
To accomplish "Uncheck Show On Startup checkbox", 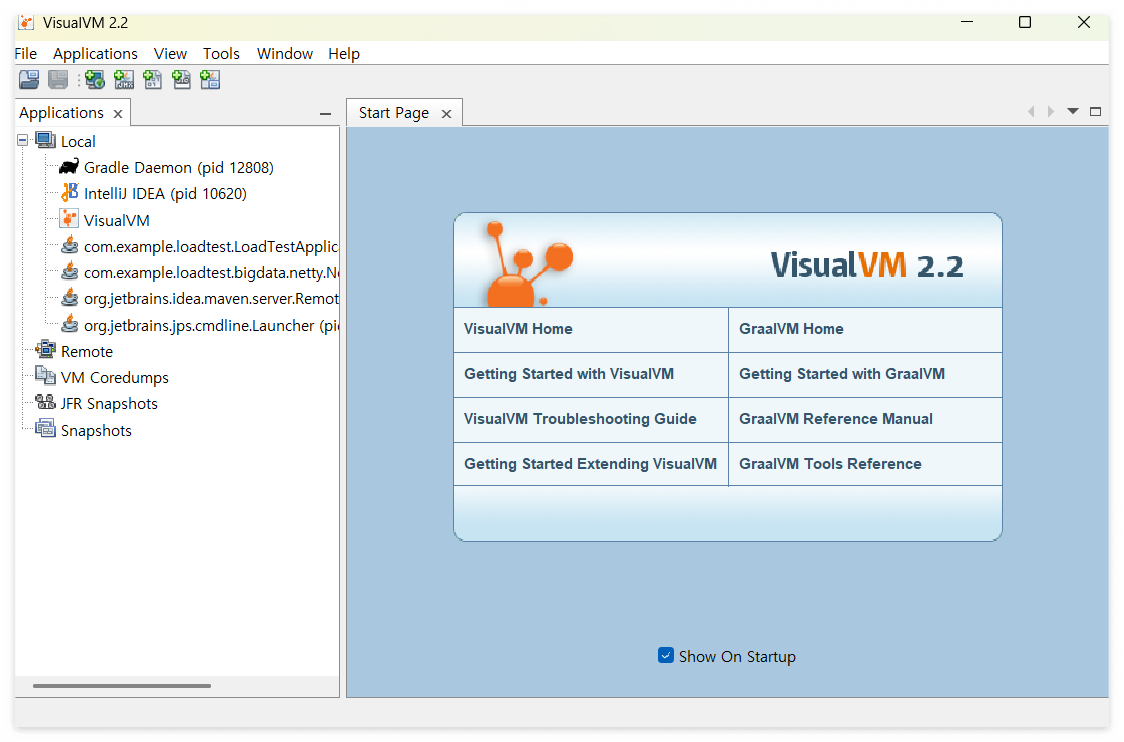I will tap(666, 655).
